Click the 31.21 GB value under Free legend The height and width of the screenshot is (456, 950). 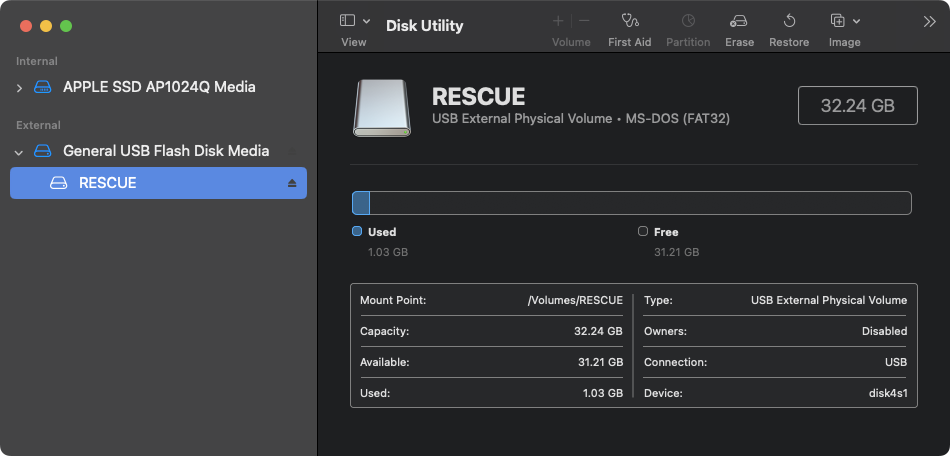point(677,252)
